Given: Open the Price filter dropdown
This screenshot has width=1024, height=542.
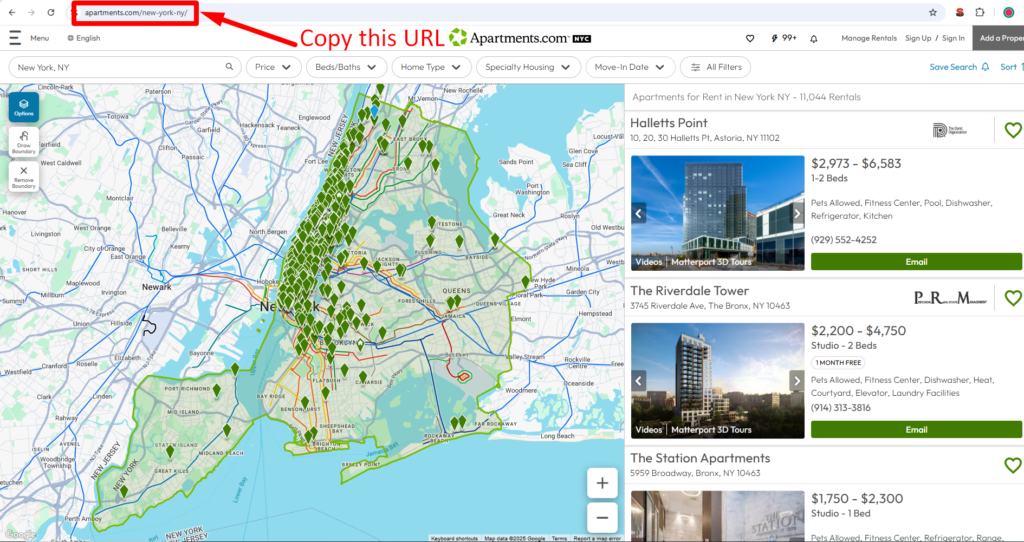Looking at the screenshot, I should coord(274,67).
